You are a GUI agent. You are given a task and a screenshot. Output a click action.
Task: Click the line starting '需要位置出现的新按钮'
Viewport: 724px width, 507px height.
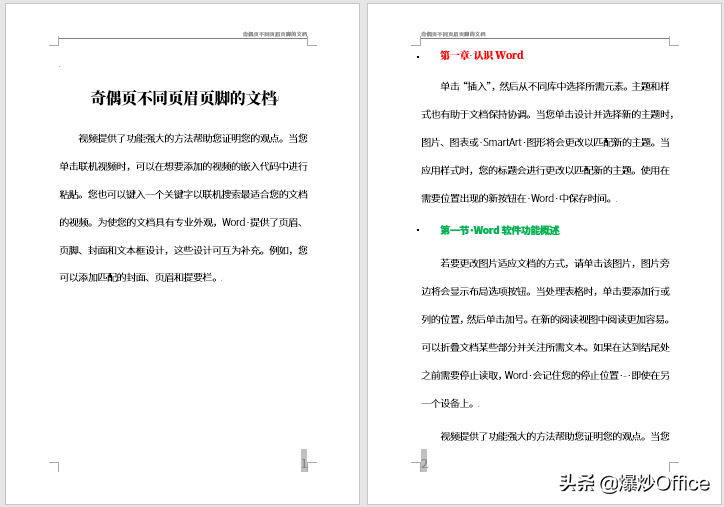click(518, 199)
